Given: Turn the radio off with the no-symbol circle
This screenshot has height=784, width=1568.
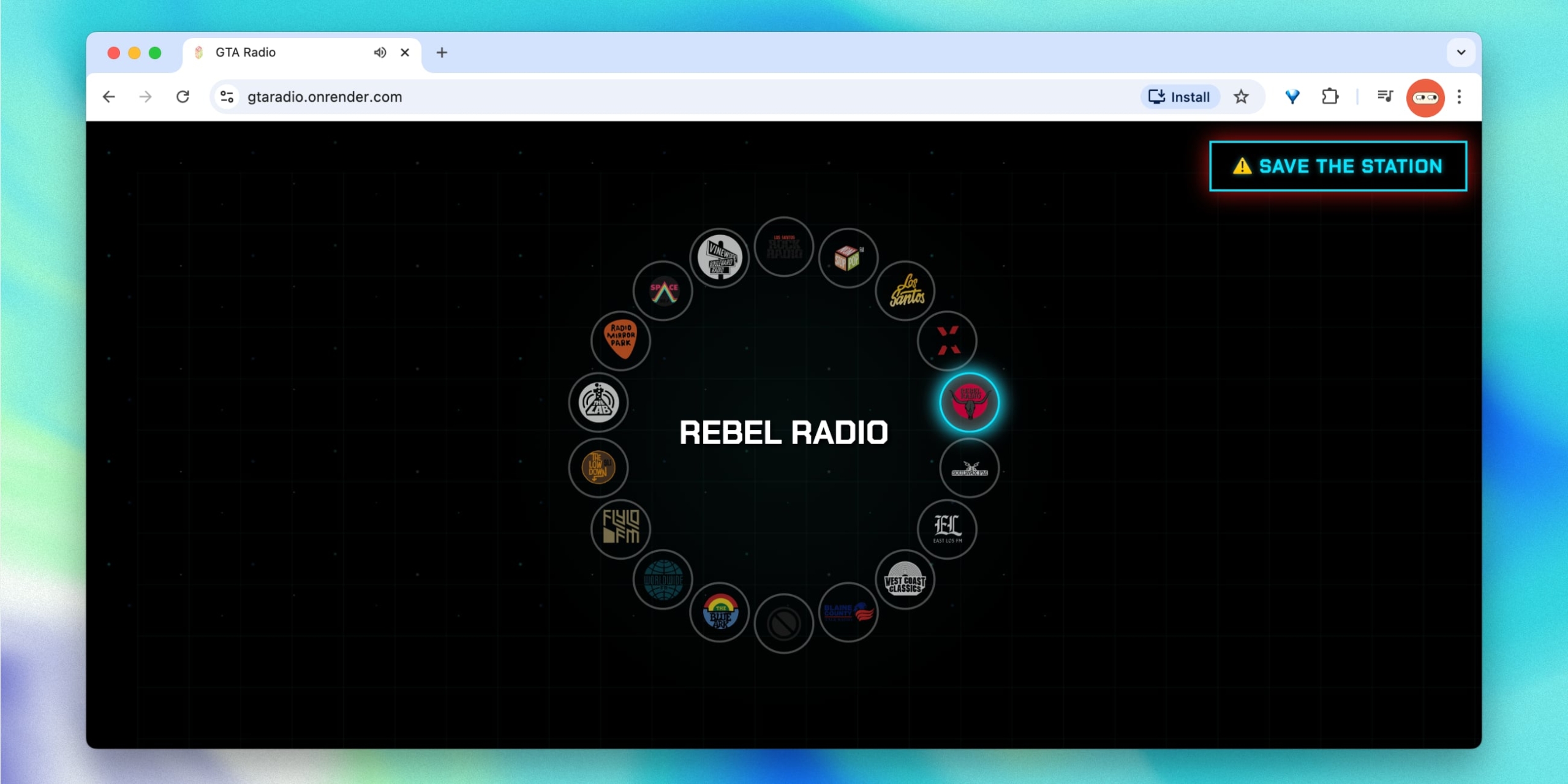Looking at the screenshot, I should tap(784, 622).
